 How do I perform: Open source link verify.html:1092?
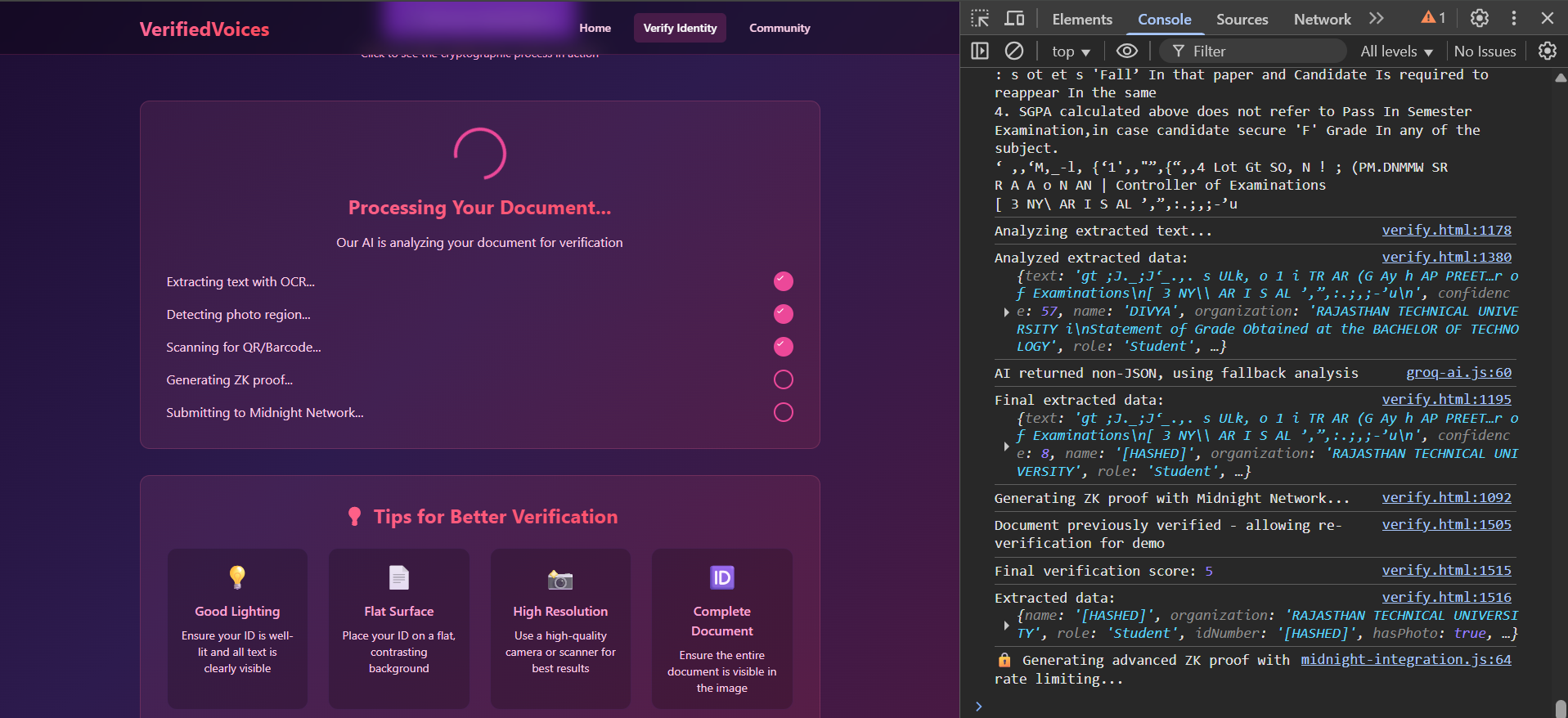tap(1446, 498)
